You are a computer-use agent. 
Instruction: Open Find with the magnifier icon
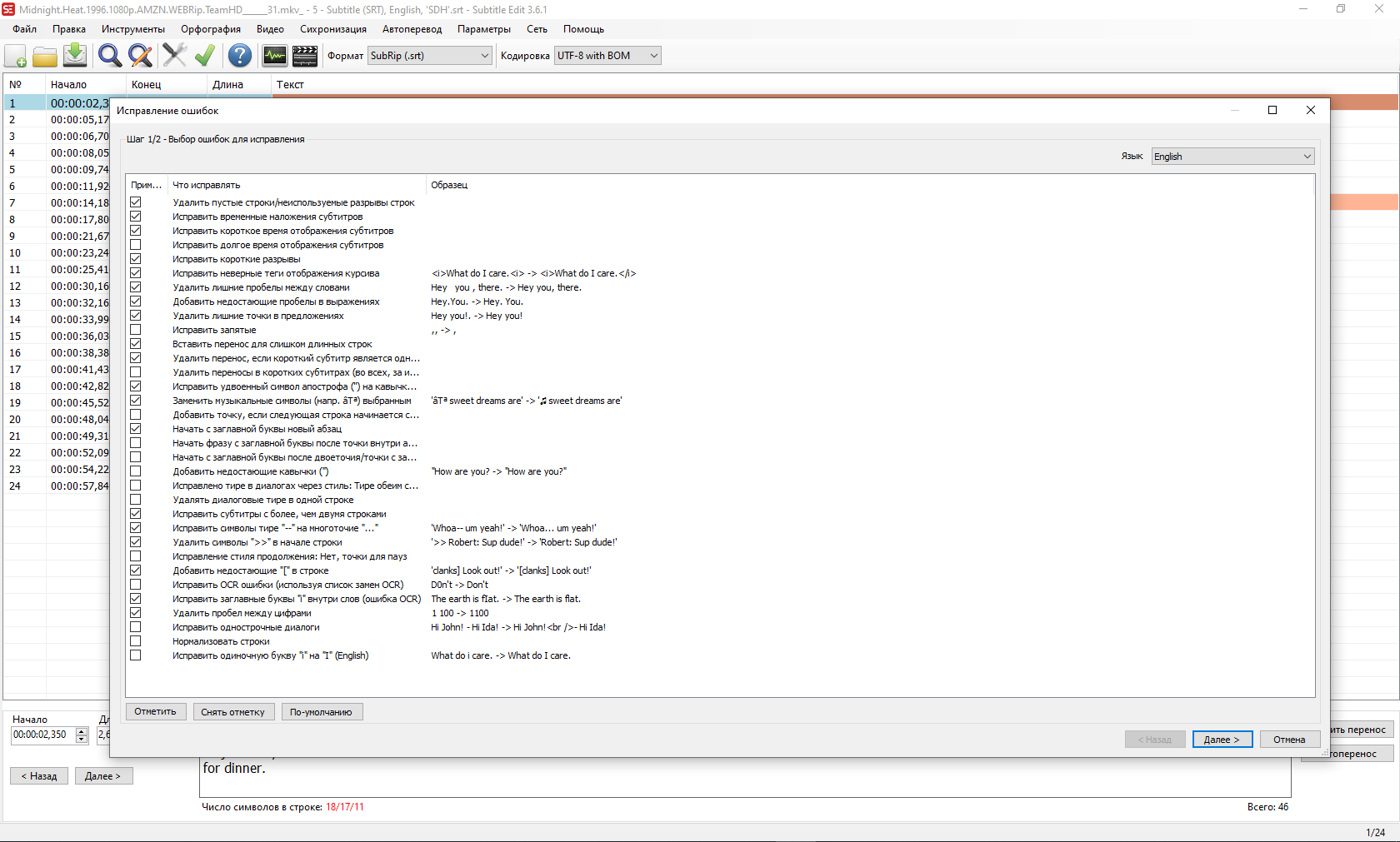(109, 56)
